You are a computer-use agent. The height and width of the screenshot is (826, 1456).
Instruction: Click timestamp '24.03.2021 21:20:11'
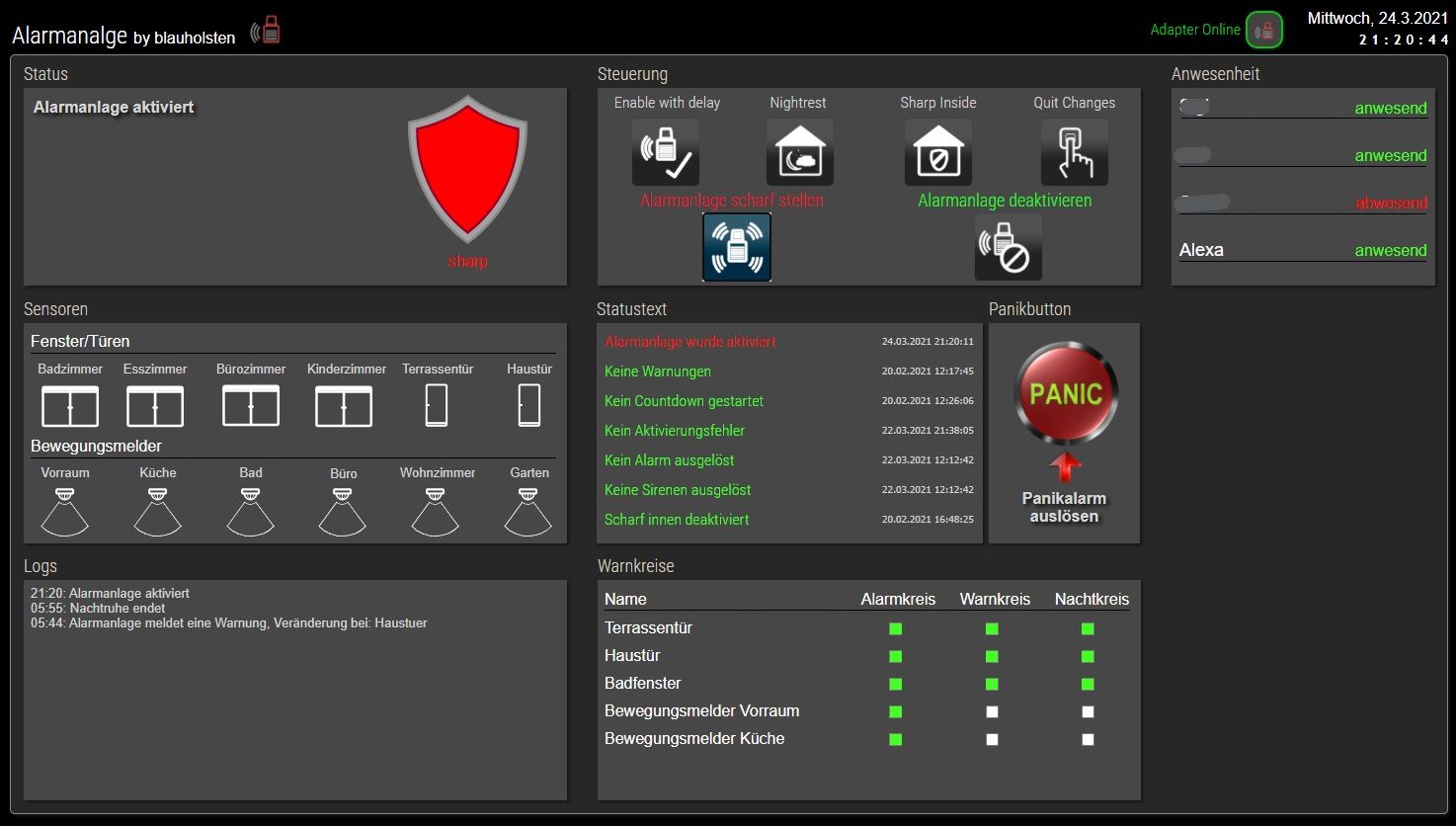pos(928,342)
